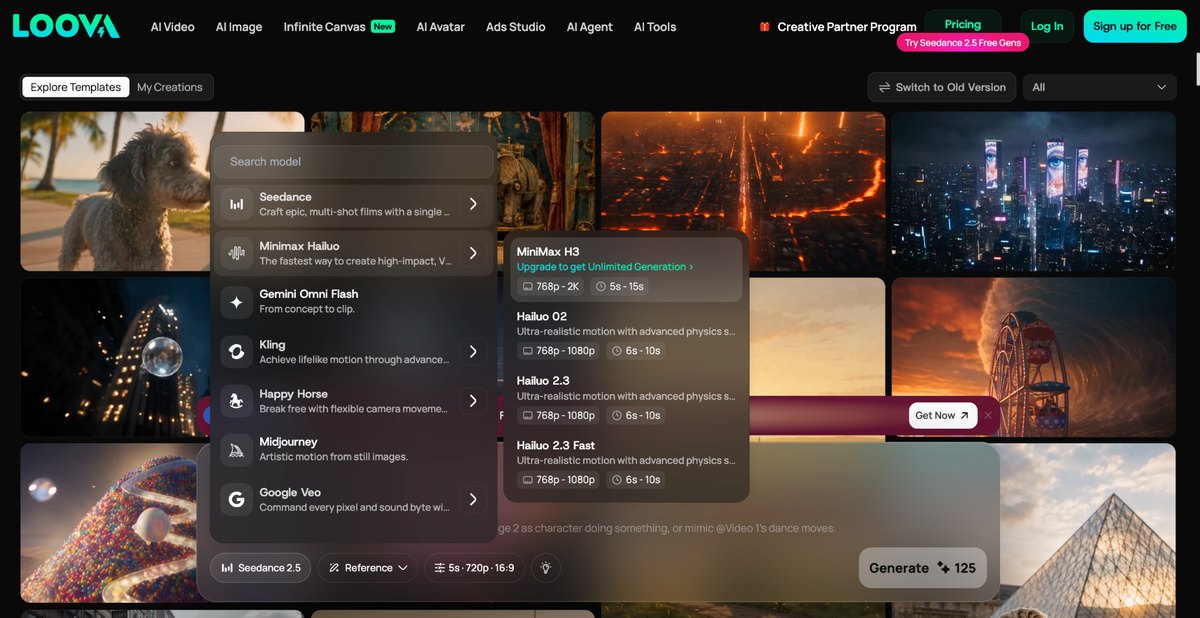Open the All filter dropdown
This screenshot has width=1200, height=618.
pos(1099,87)
